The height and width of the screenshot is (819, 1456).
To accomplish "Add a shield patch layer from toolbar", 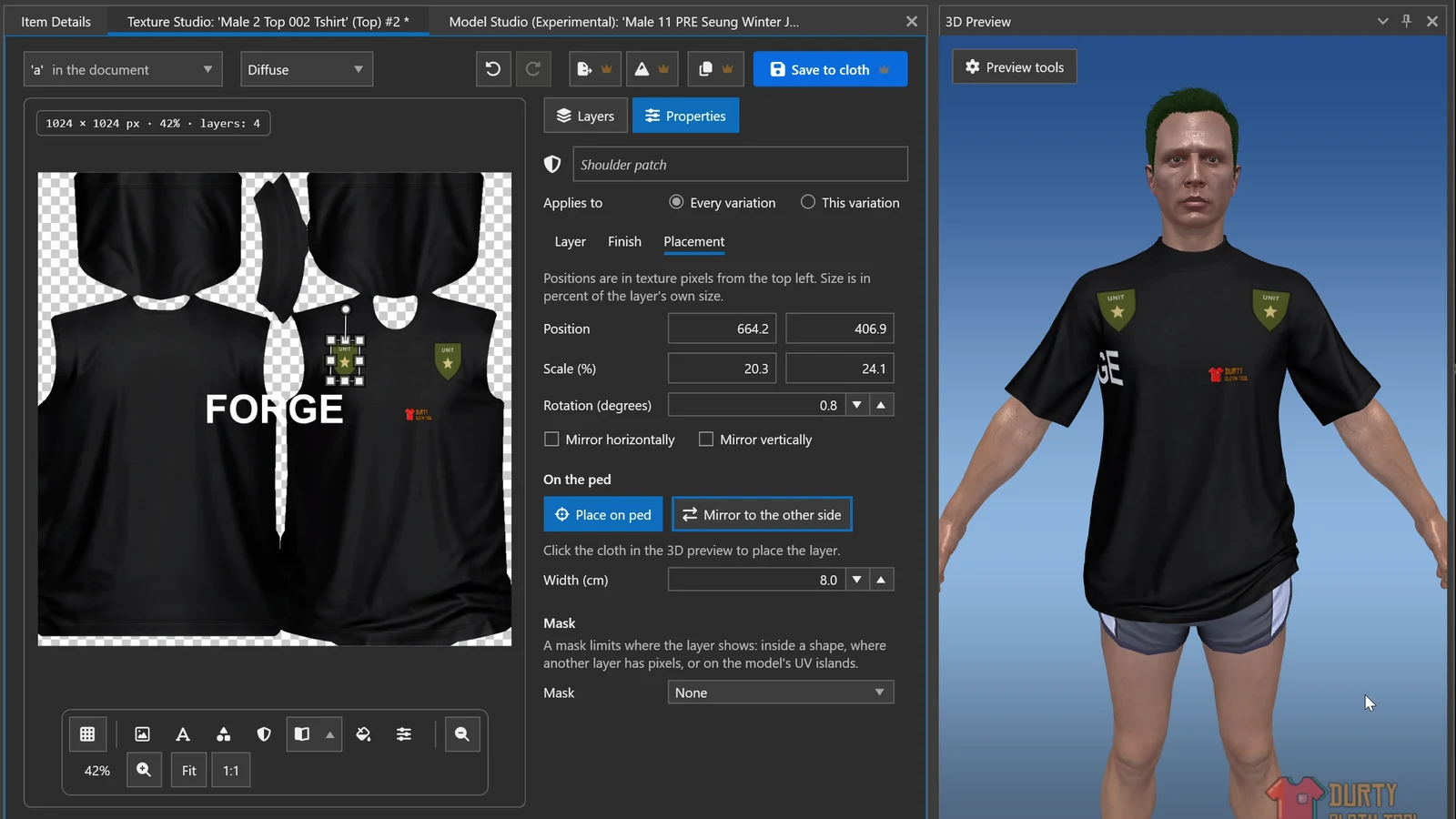I will pos(264,734).
